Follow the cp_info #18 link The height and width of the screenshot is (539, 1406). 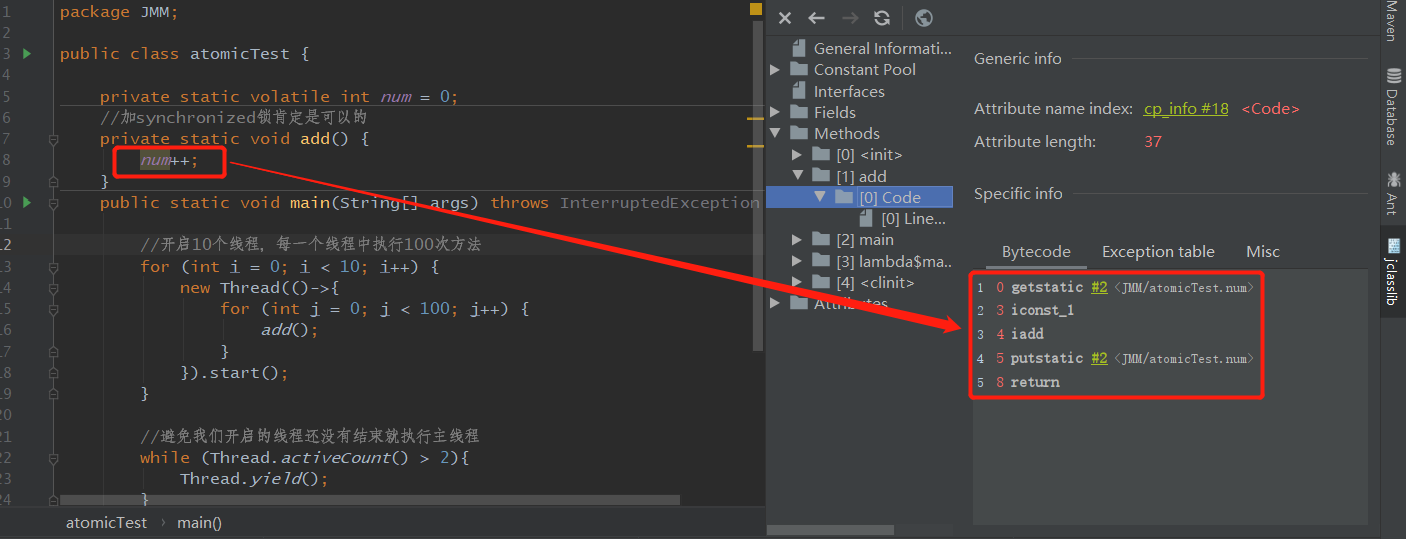point(1186,108)
